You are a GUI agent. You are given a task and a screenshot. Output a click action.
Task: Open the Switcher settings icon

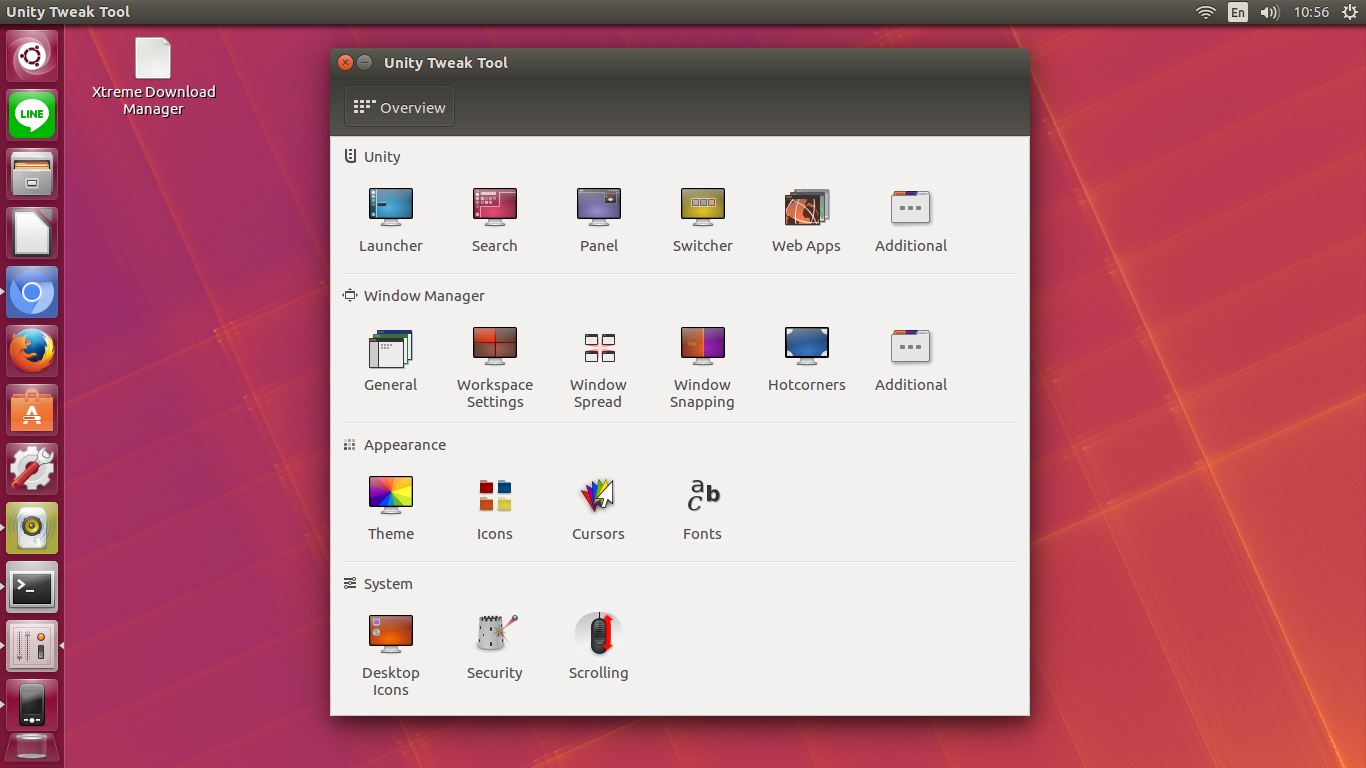pyautogui.click(x=702, y=219)
